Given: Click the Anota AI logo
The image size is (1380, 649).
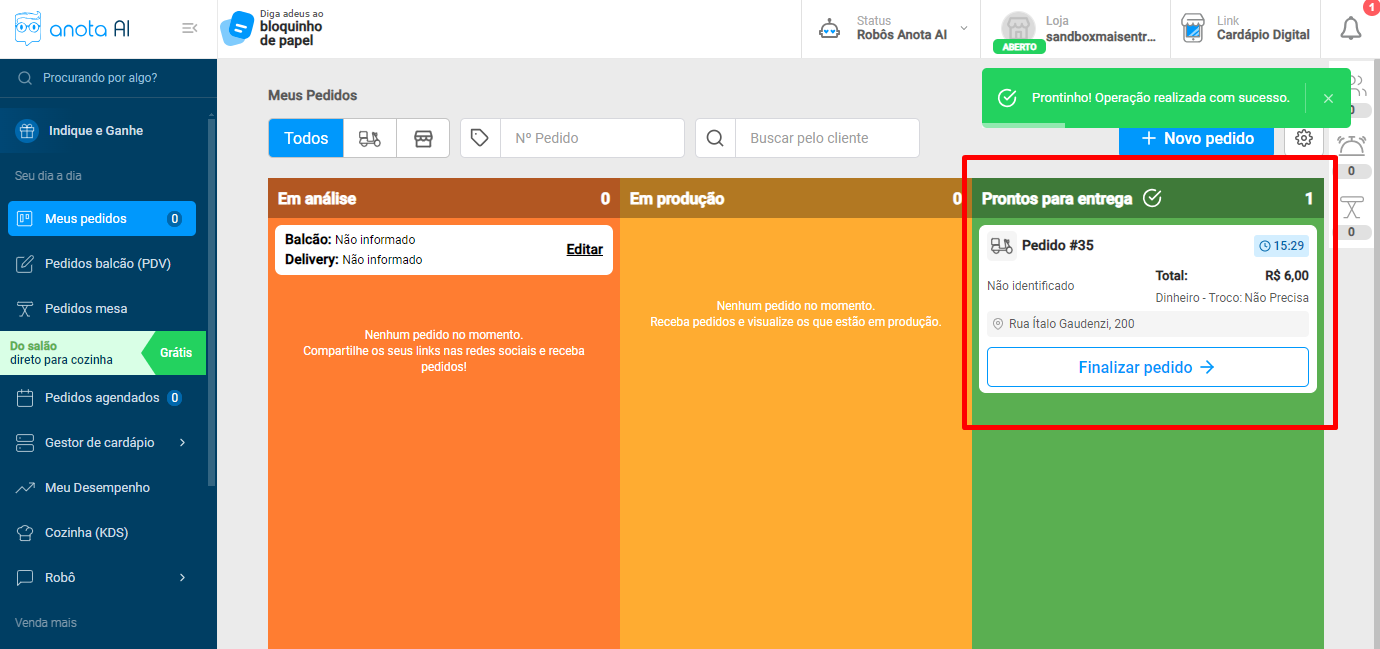Looking at the screenshot, I should 72,29.
